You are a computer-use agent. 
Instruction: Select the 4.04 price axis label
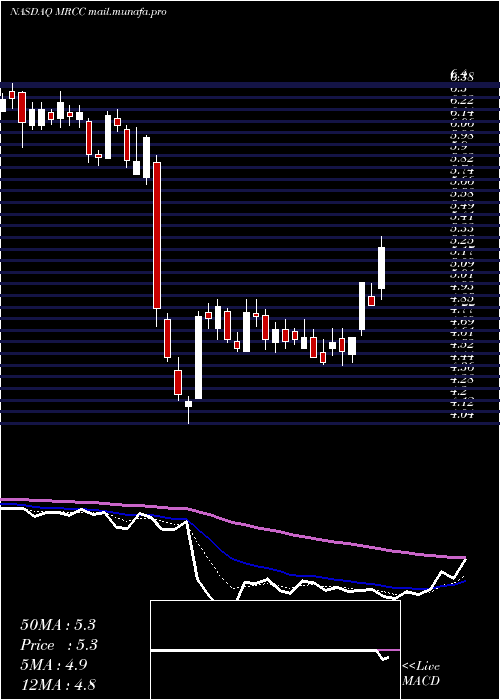point(462,415)
